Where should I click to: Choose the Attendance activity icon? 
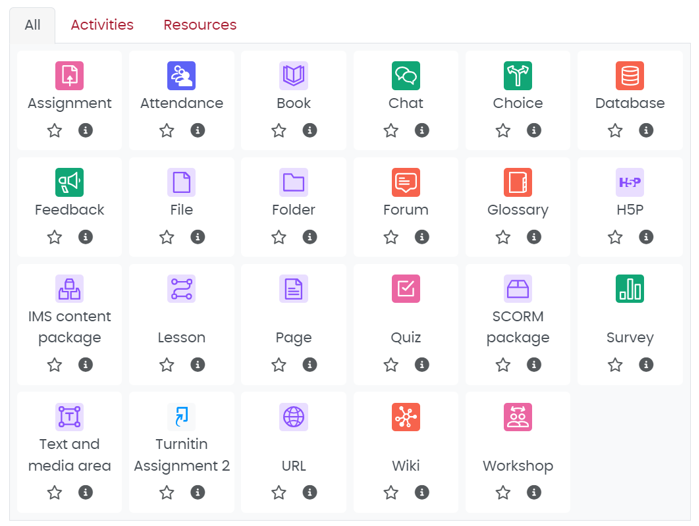pyautogui.click(x=181, y=75)
